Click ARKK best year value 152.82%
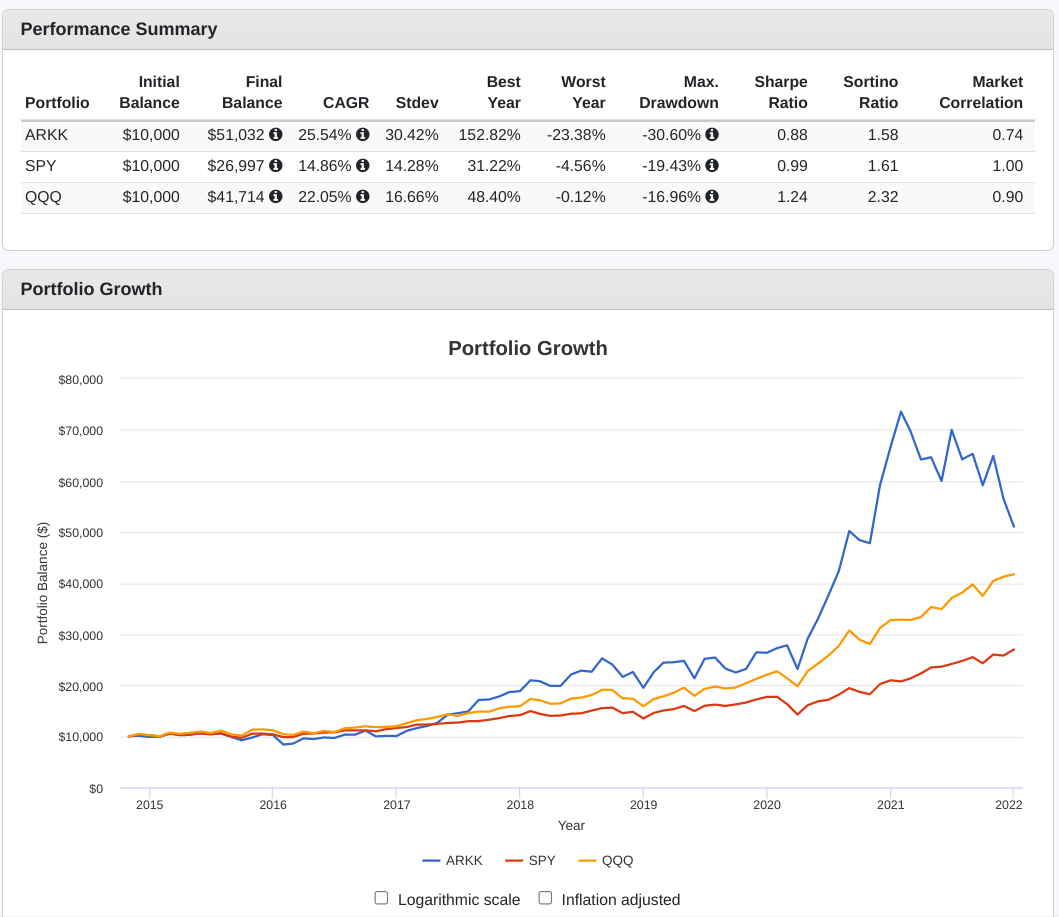1059x917 pixels. click(x=490, y=135)
